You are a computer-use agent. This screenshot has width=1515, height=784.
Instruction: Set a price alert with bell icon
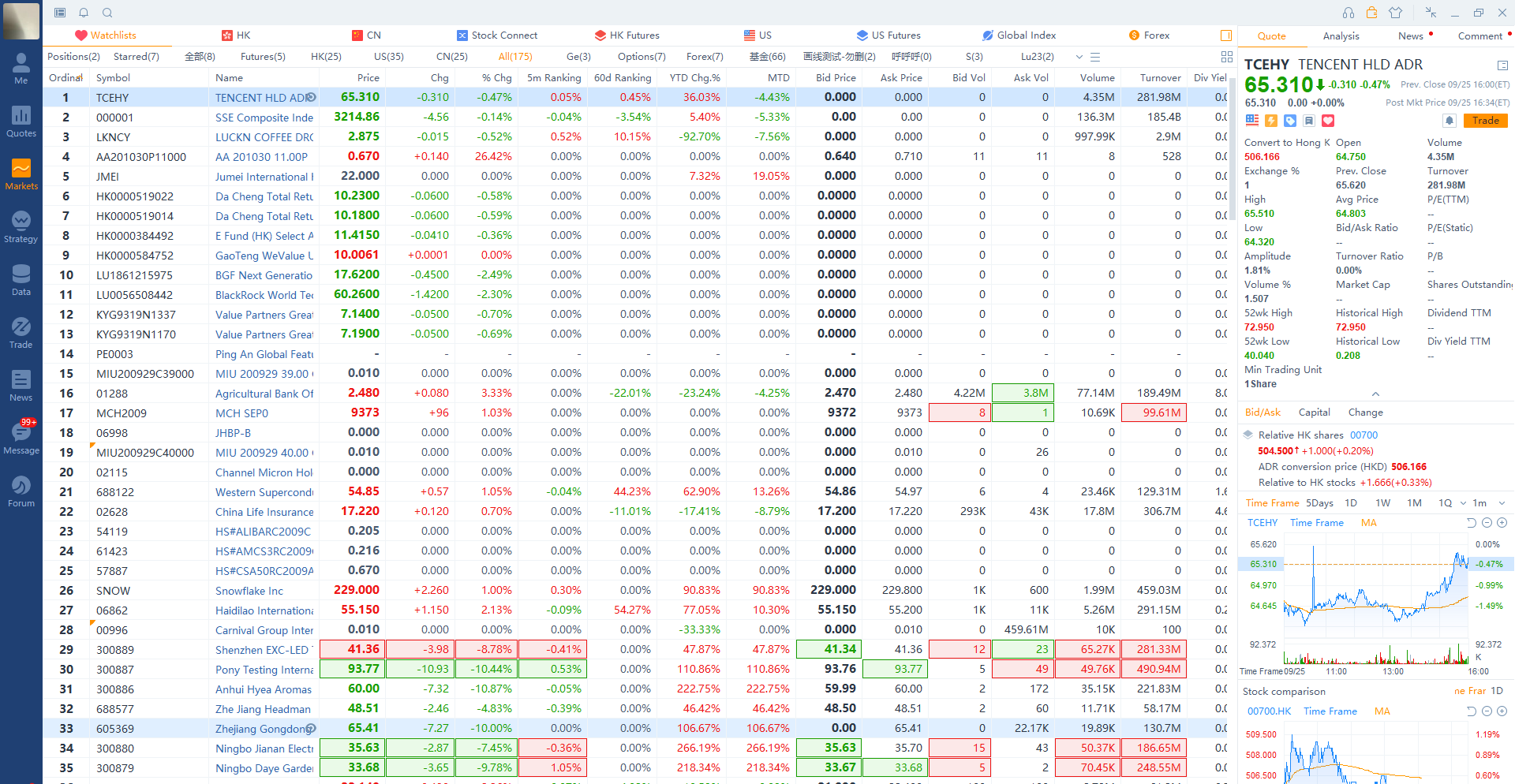[1450, 121]
